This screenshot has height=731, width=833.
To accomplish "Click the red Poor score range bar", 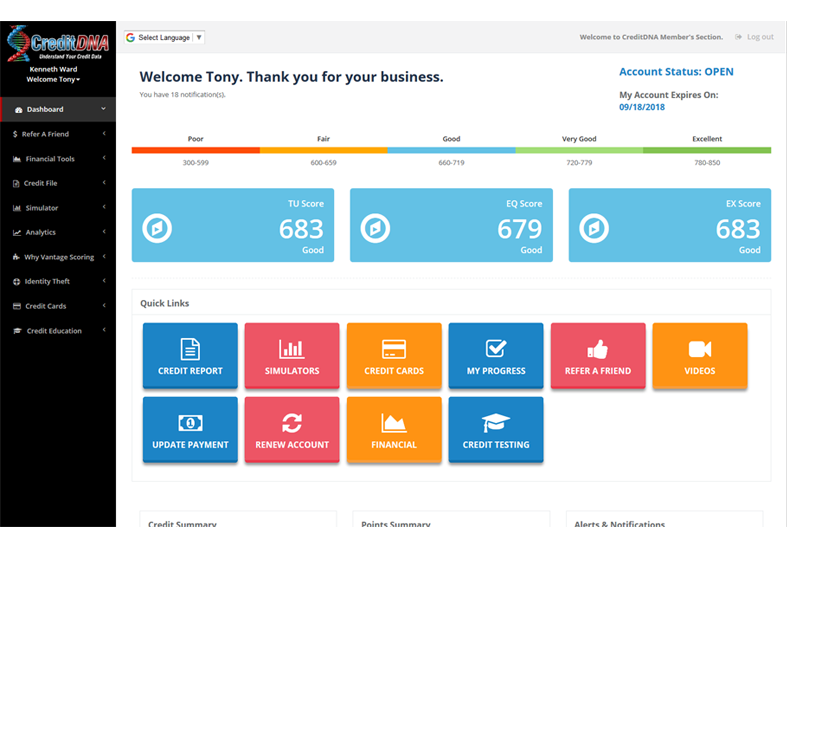I will pos(196,150).
